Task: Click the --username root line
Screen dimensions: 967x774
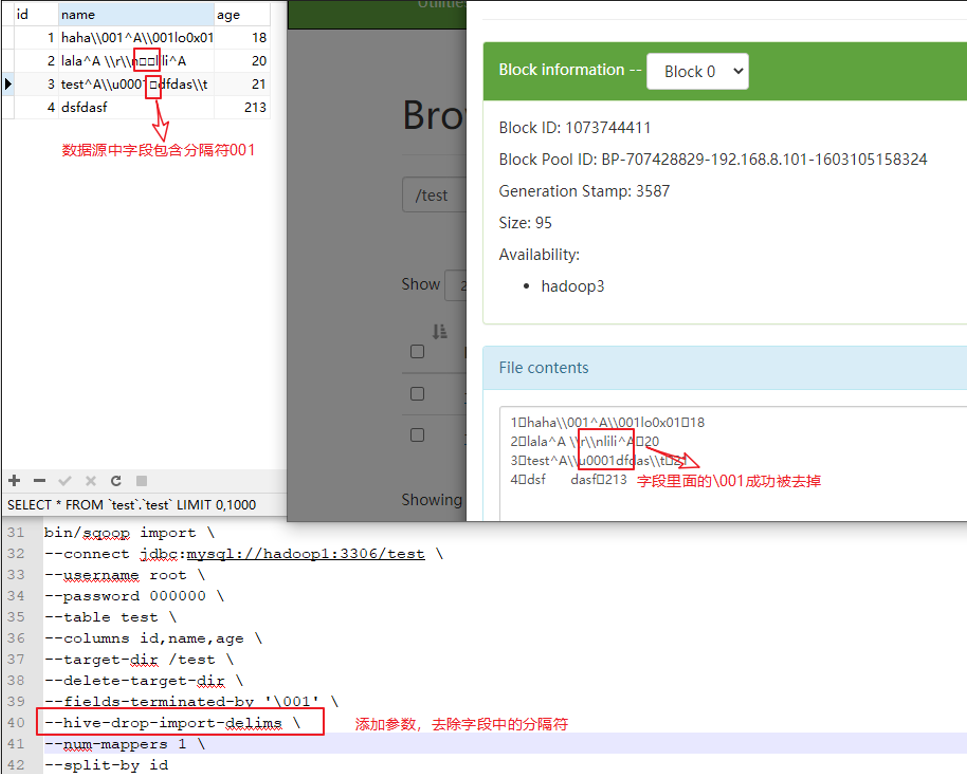Action: point(124,575)
